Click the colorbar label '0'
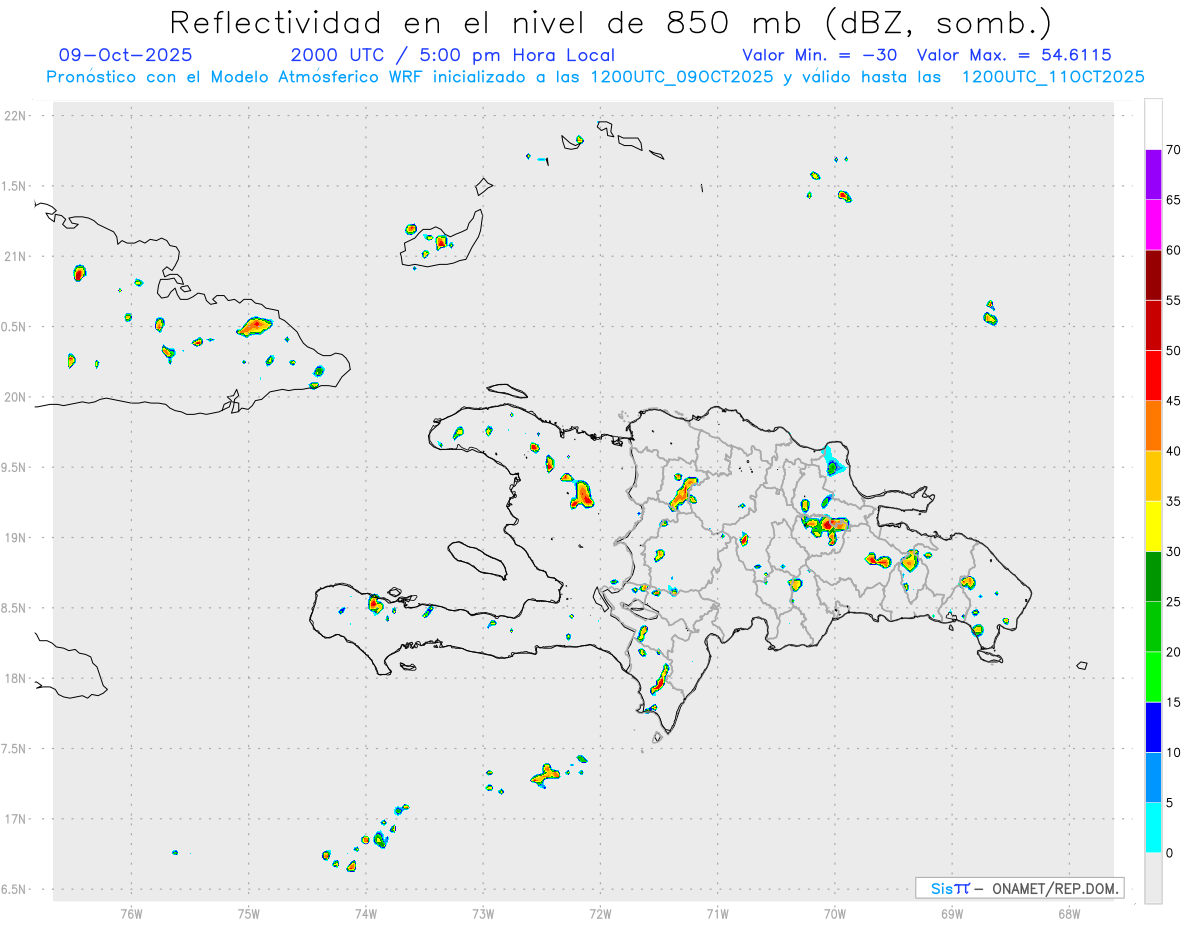 (1169, 853)
